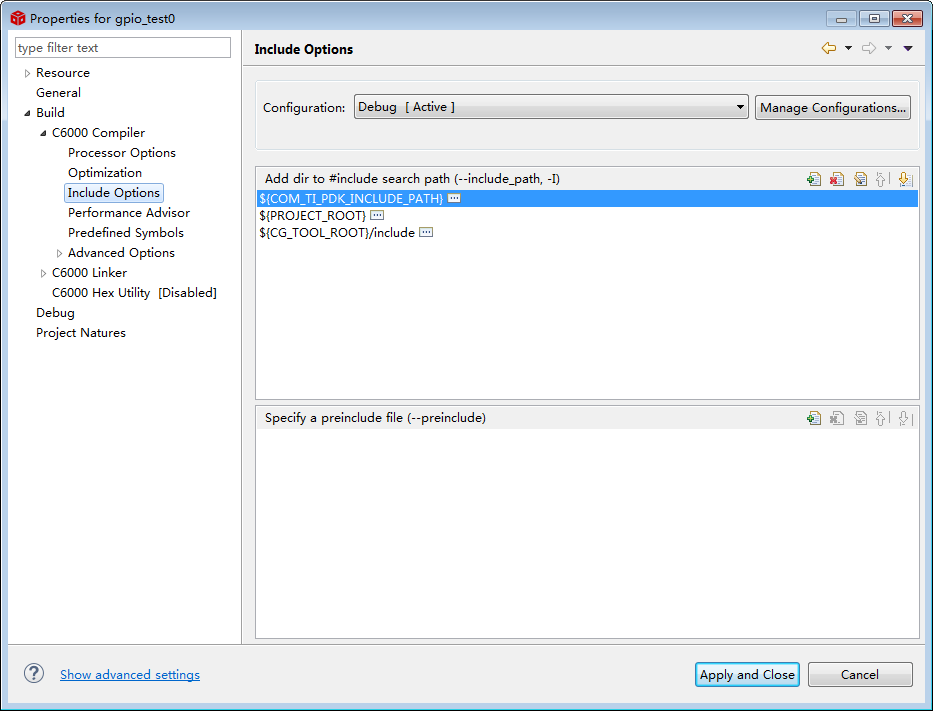The width and height of the screenshot is (933, 711).
Task: Click the Back navigation arrow
Action: coord(828,48)
